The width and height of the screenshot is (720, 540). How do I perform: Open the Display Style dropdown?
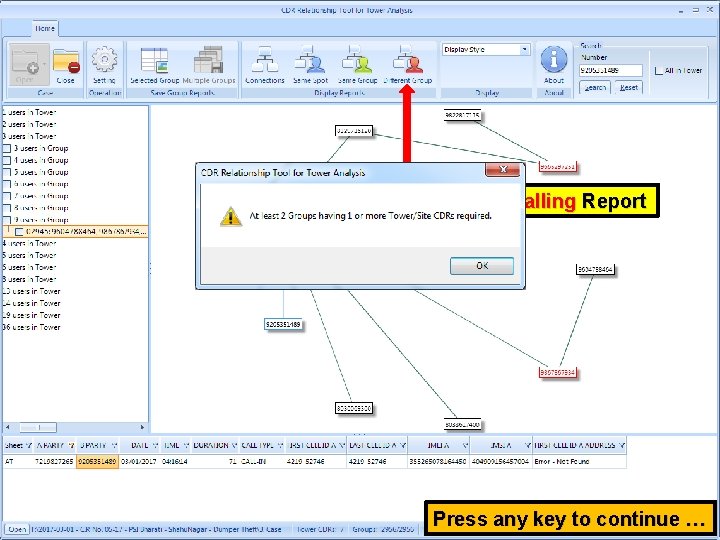[524, 49]
